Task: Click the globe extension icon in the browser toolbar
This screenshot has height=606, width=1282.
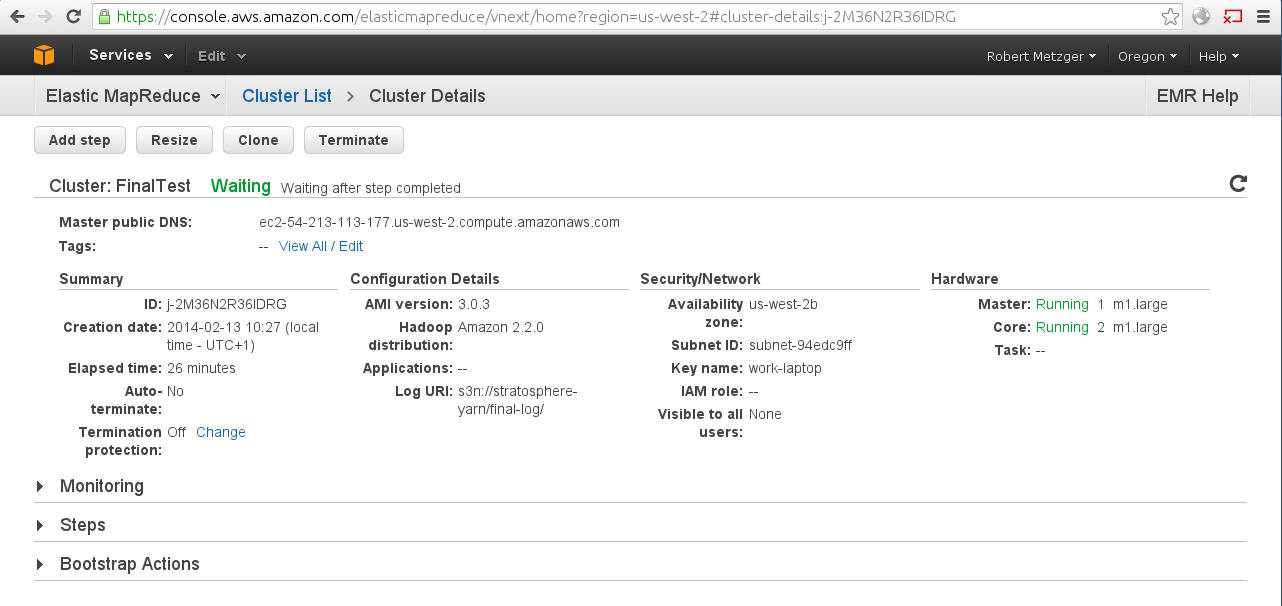Action: point(1201,16)
